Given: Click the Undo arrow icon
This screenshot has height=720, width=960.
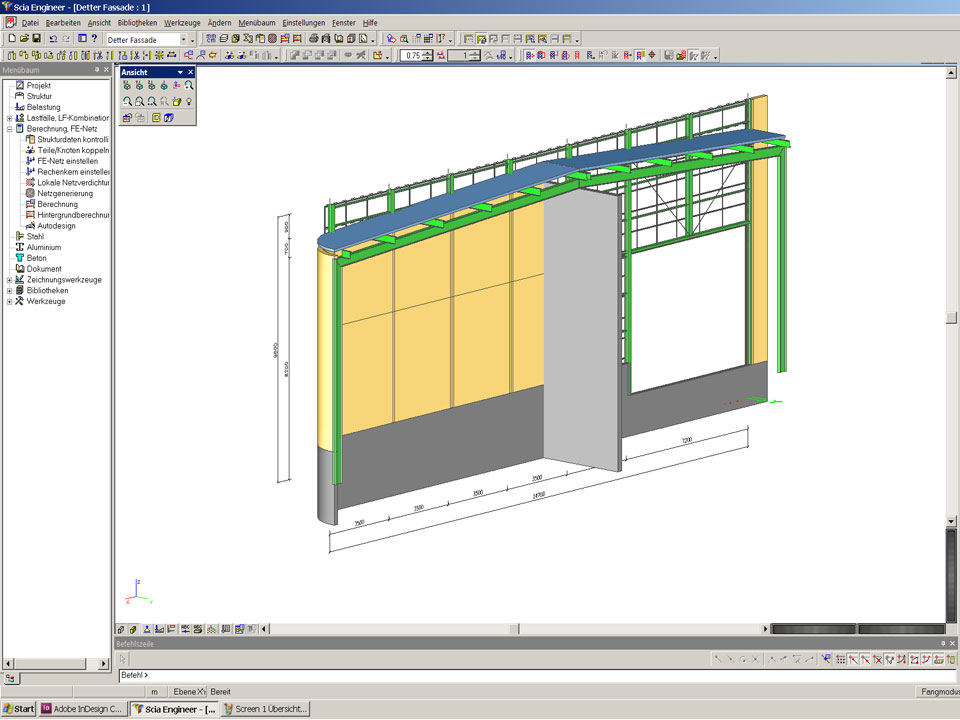Looking at the screenshot, I should point(53,39).
